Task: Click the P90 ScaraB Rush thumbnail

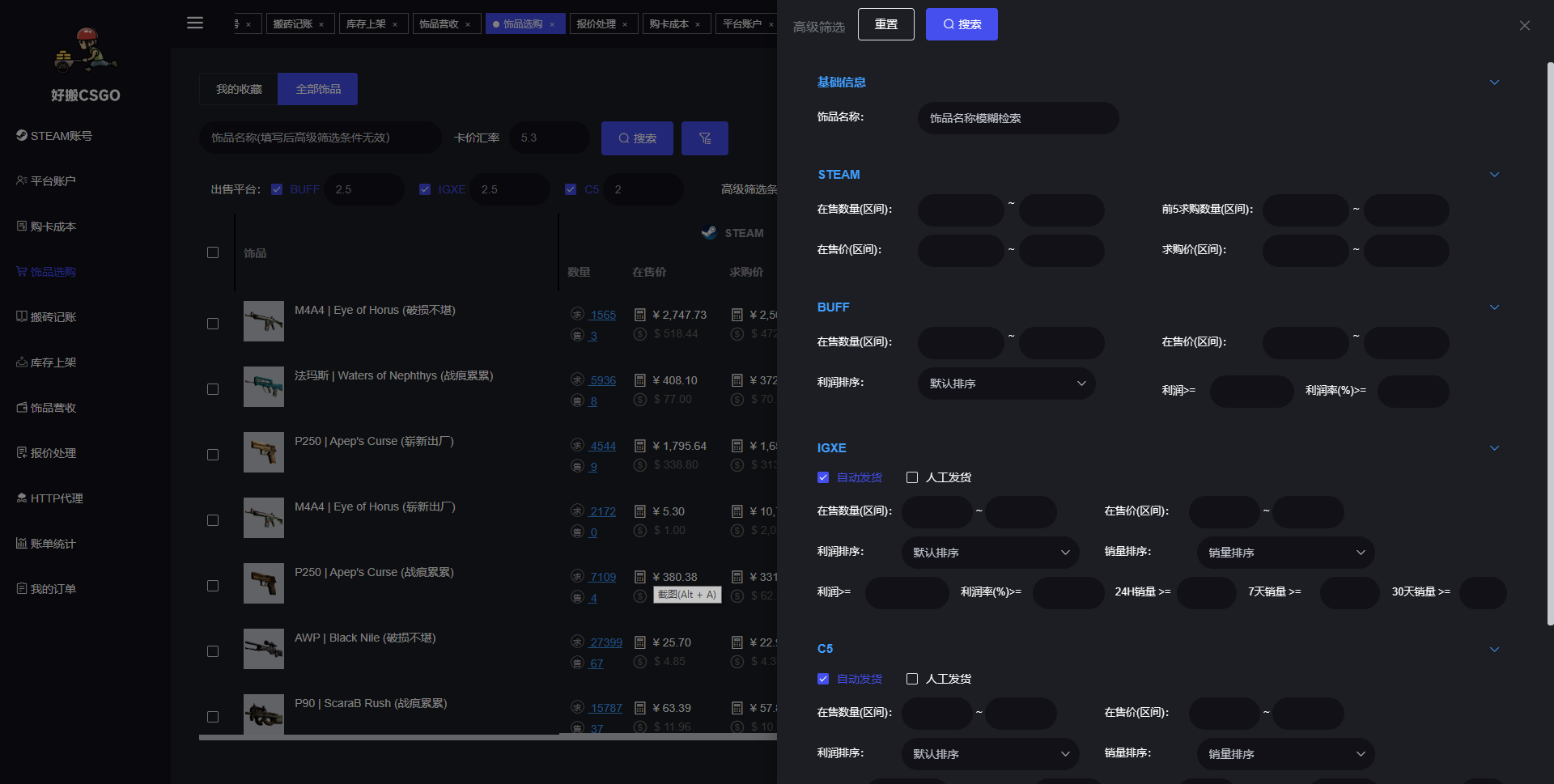Action: [x=264, y=714]
